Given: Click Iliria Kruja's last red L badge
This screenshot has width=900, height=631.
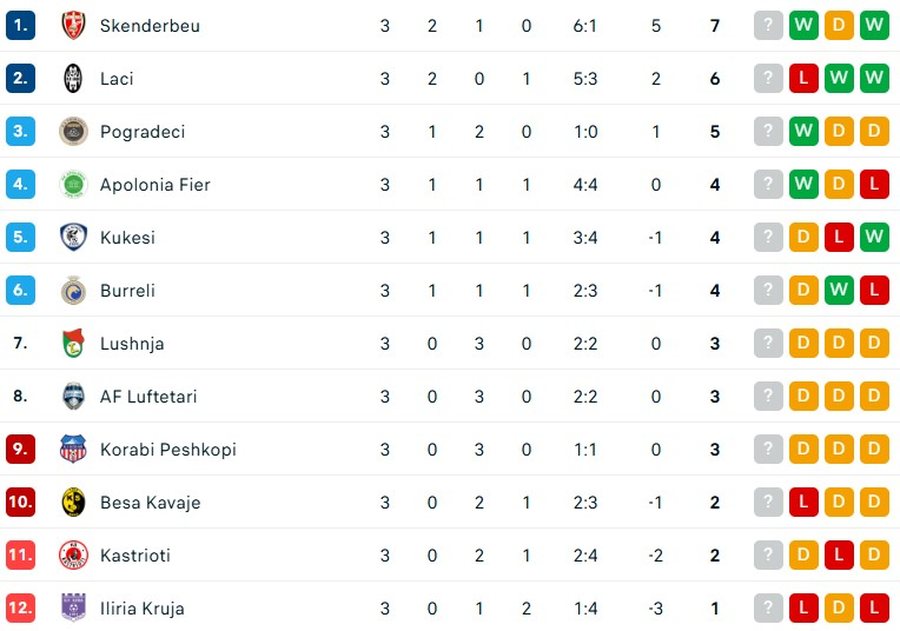Looking at the screenshot, I should pyautogui.click(x=874, y=607).
